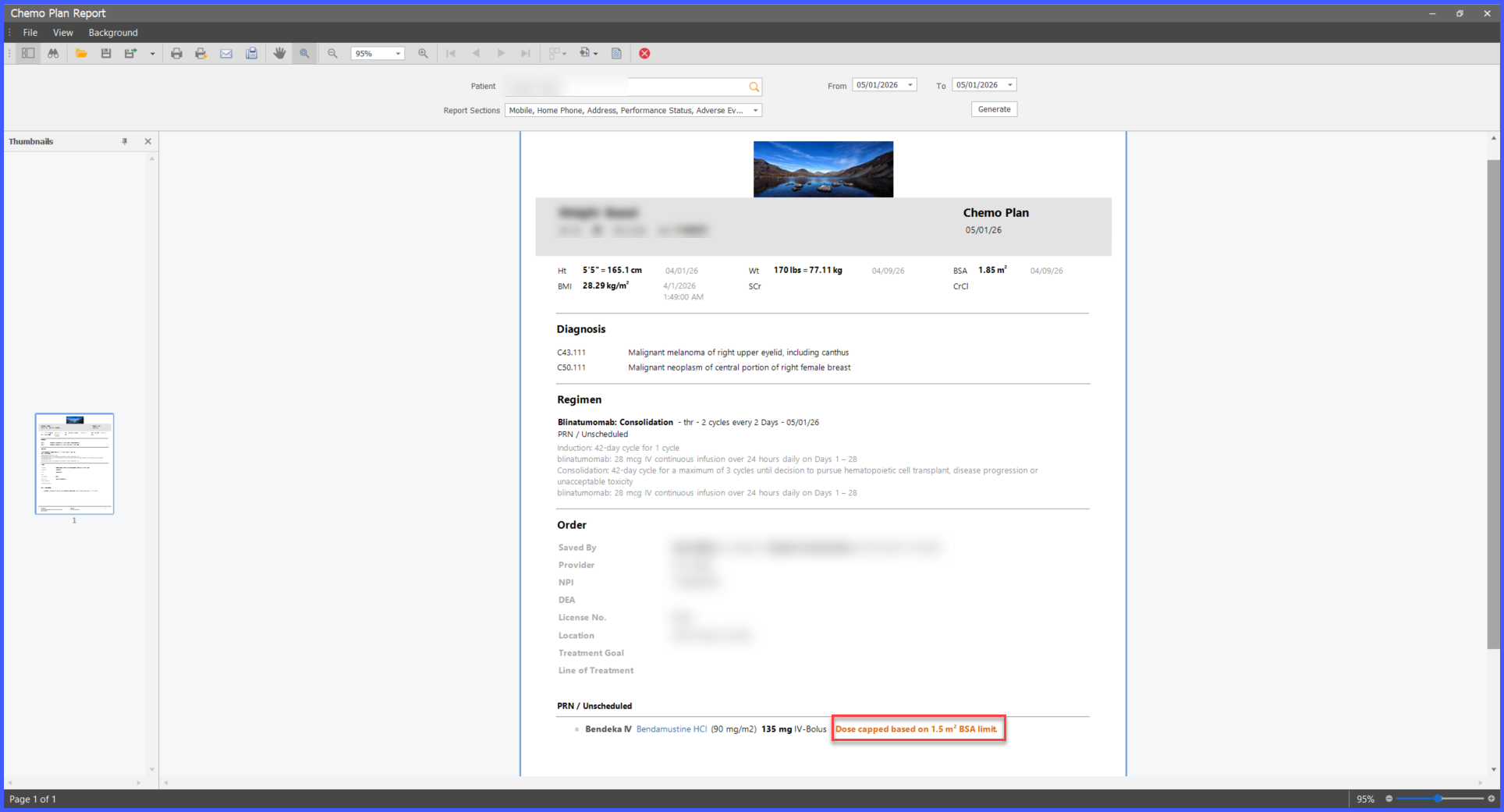Open the File menu
This screenshot has height=812, width=1504.
(x=30, y=33)
